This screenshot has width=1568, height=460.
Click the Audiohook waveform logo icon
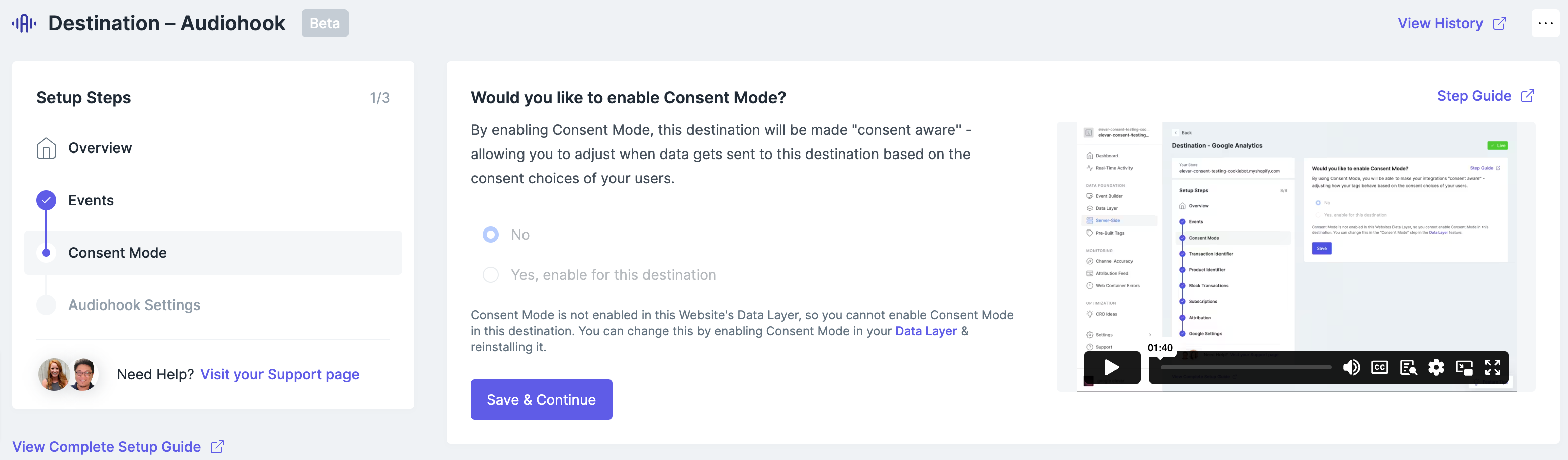(24, 23)
